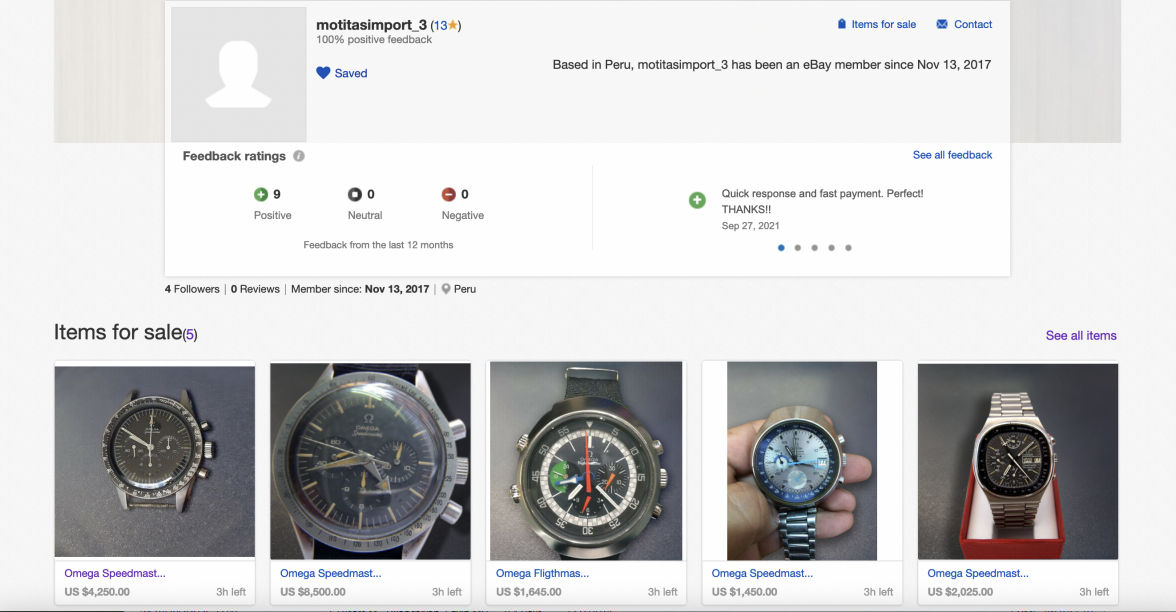Viewport: 1176px width, 612px height.
Task: Click the Contact envelope icon
Action: pyautogui.click(x=942, y=24)
